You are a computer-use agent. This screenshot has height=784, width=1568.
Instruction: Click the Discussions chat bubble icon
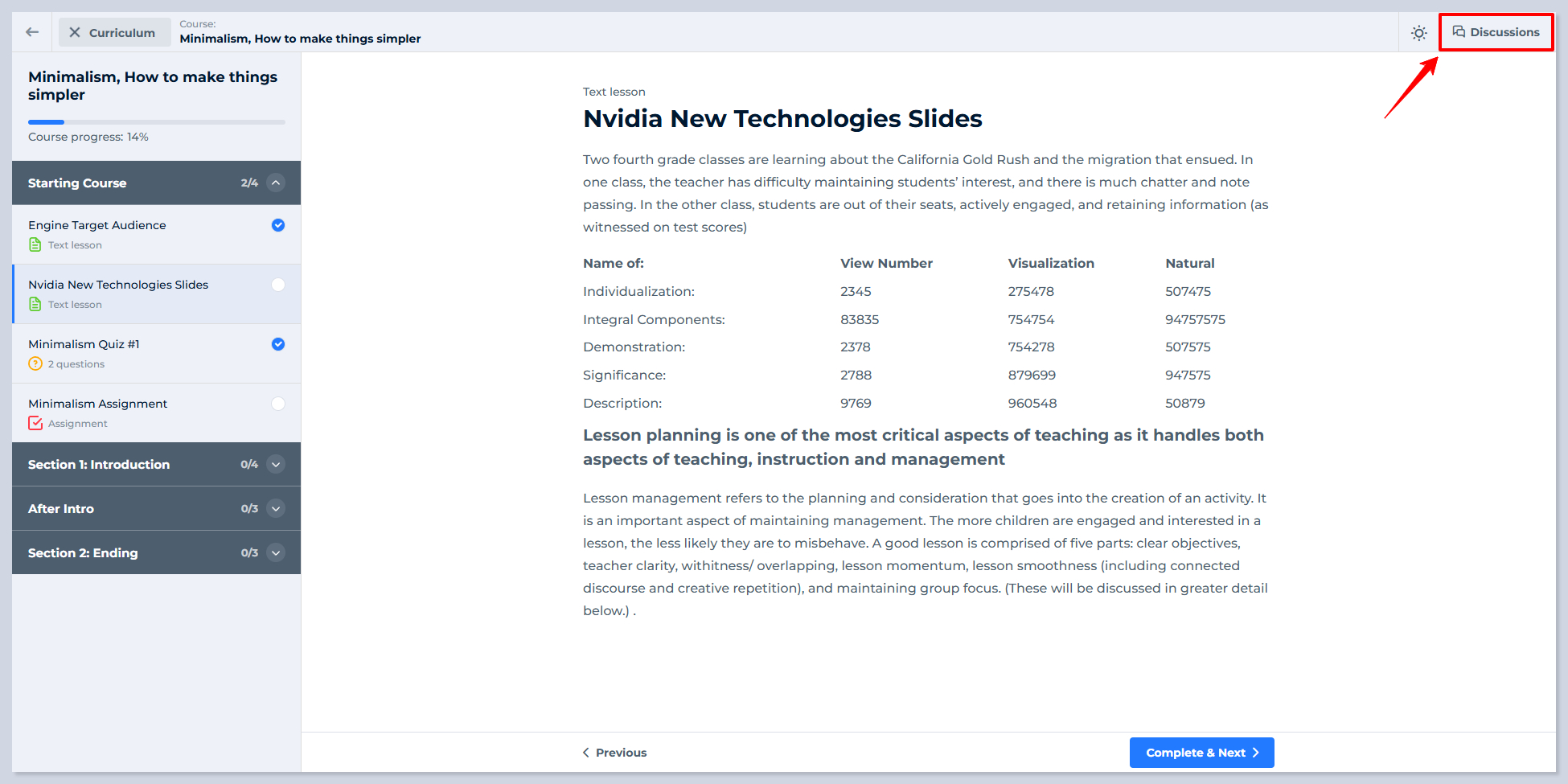(1458, 32)
